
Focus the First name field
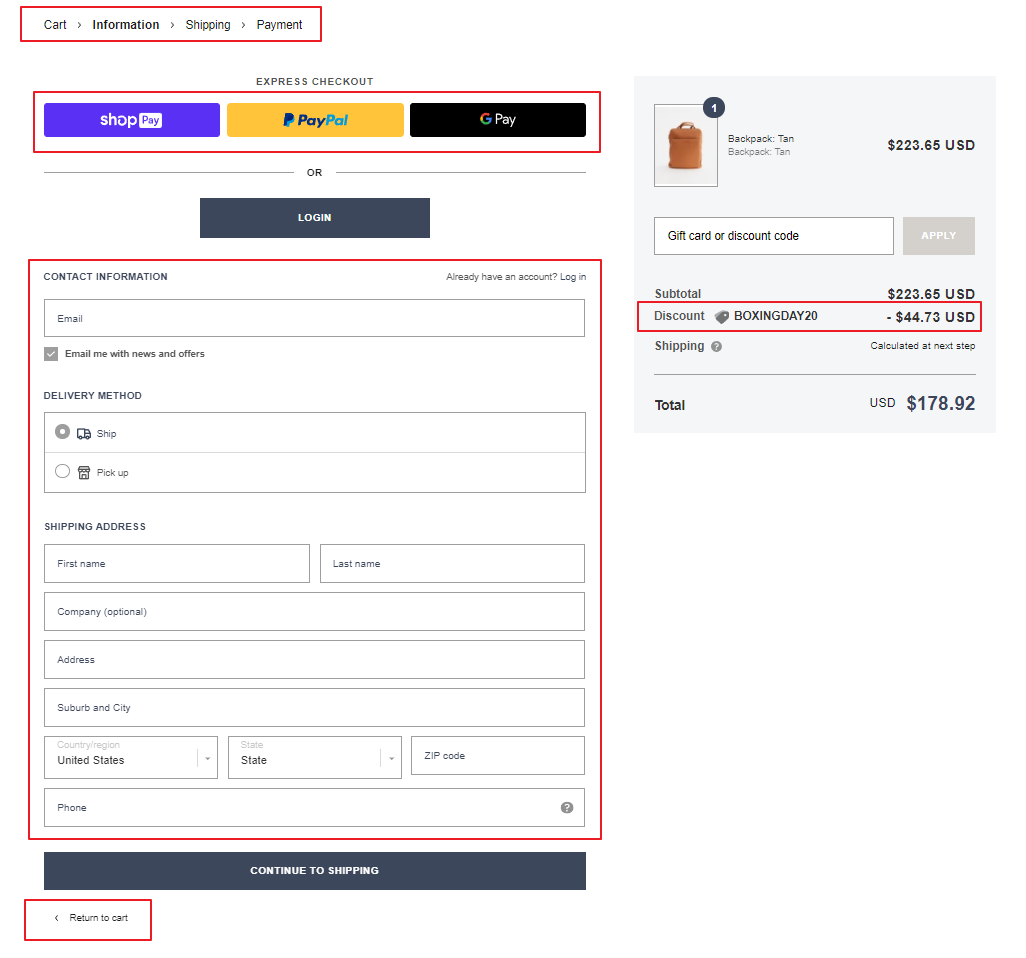pos(177,563)
